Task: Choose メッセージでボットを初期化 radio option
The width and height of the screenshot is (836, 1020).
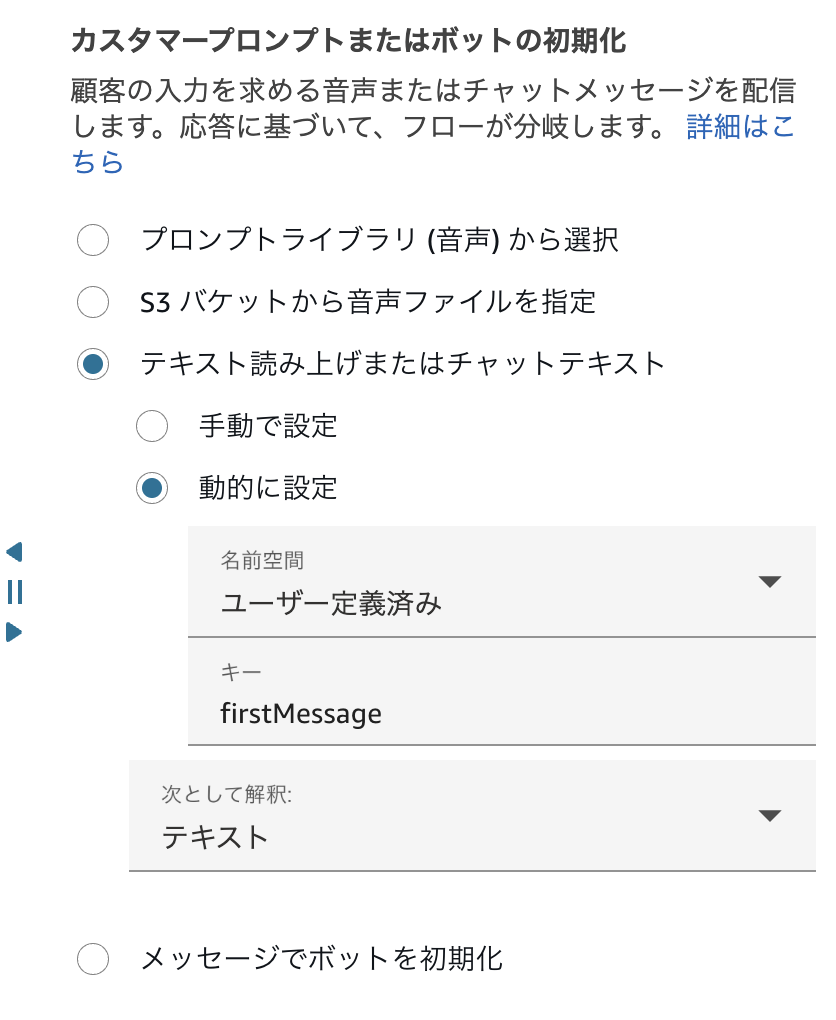Action: pos(93,959)
